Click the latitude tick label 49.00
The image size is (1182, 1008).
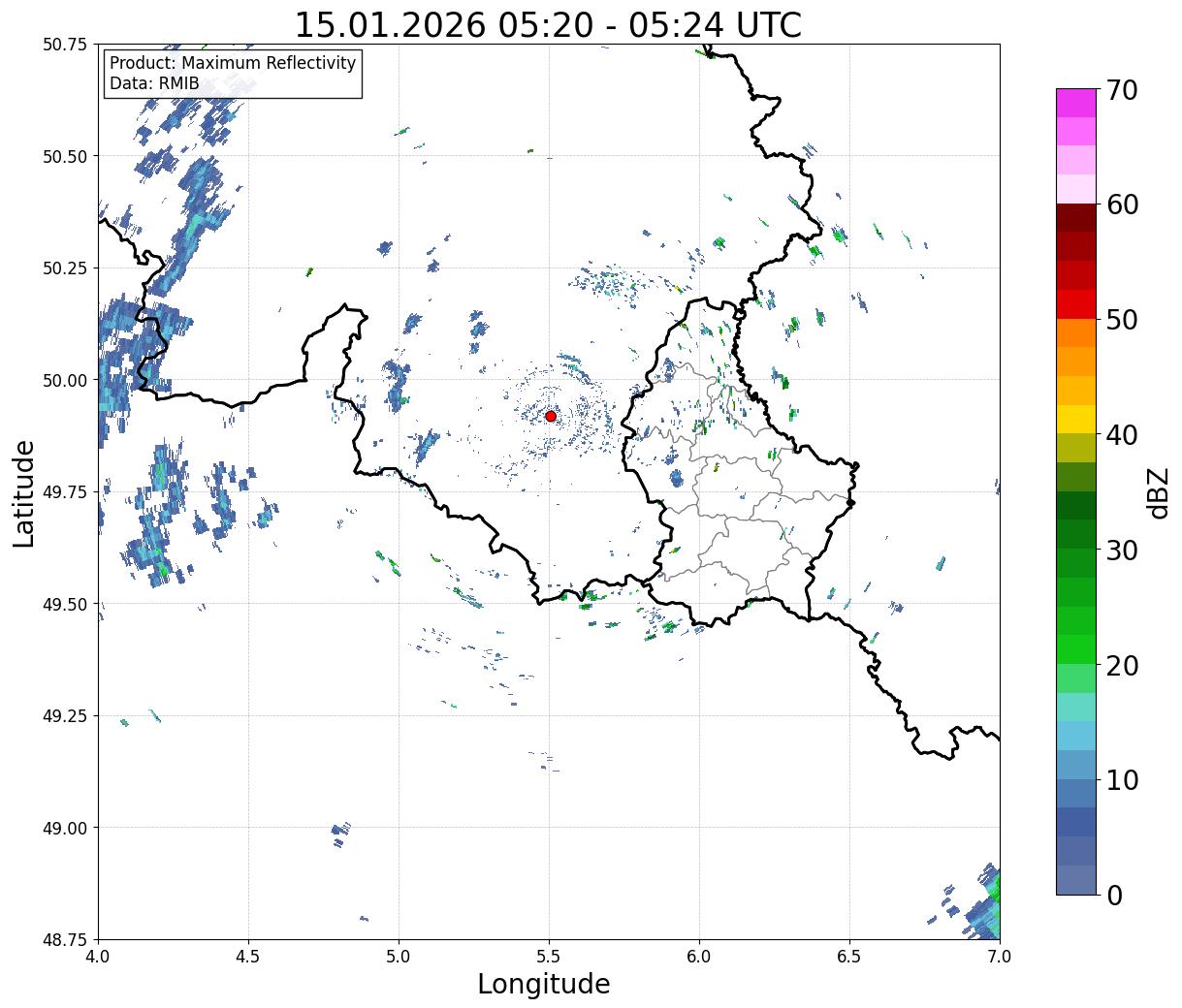pyautogui.click(x=65, y=828)
